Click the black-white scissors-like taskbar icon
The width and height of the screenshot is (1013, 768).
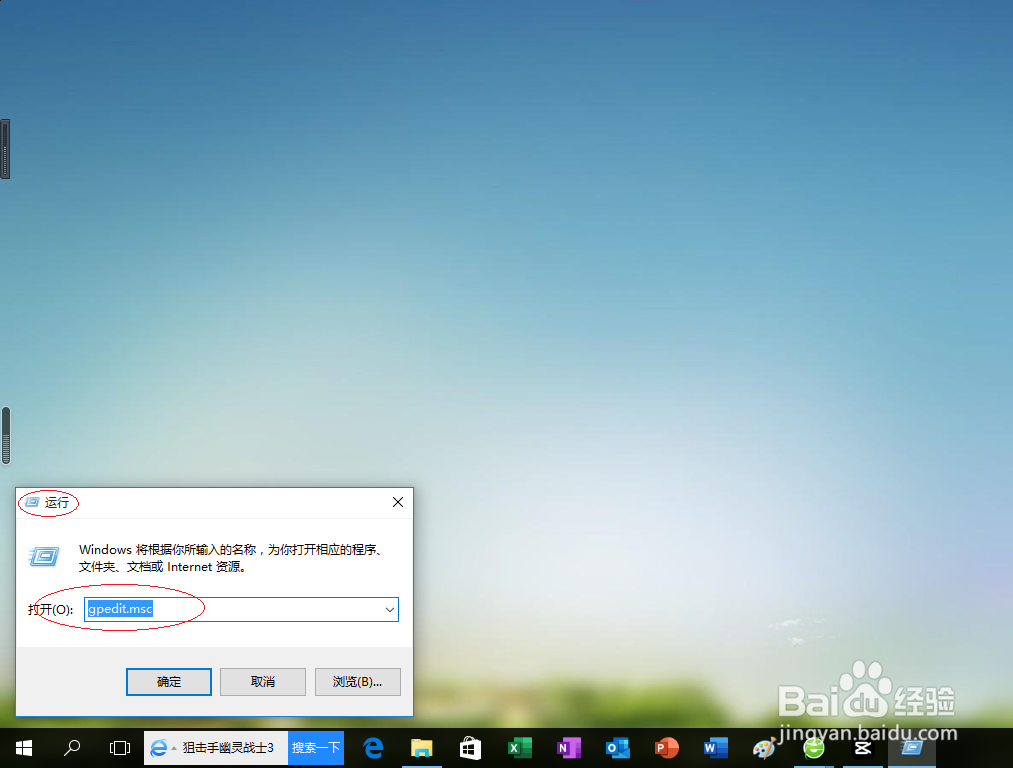point(862,748)
